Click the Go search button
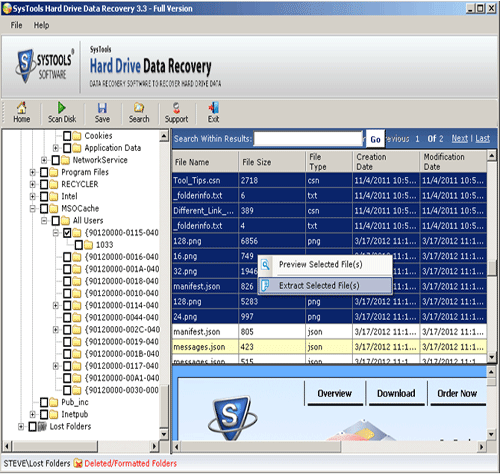Image resolution: width=500 pixels, height=475 pixels. point(375,139)
